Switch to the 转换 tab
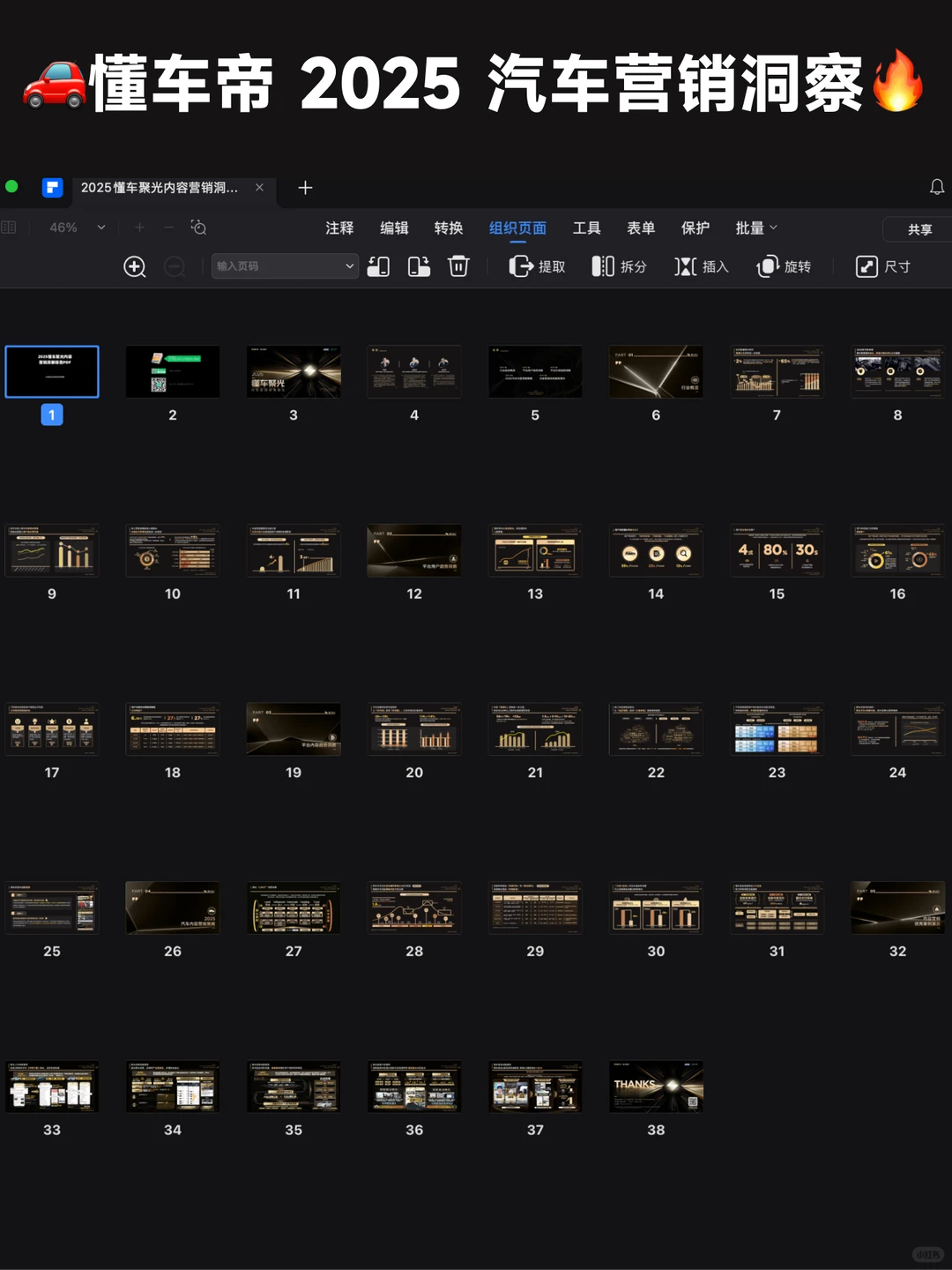The width and height of the screenshot is (952, 1270). [449, 228]
